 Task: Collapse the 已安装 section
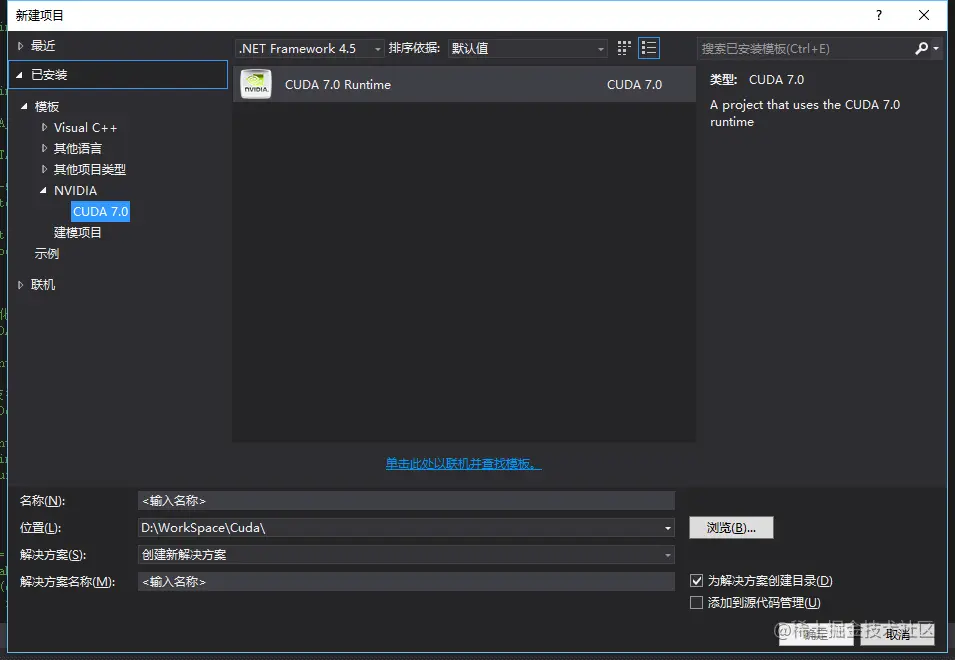(19, 75)
